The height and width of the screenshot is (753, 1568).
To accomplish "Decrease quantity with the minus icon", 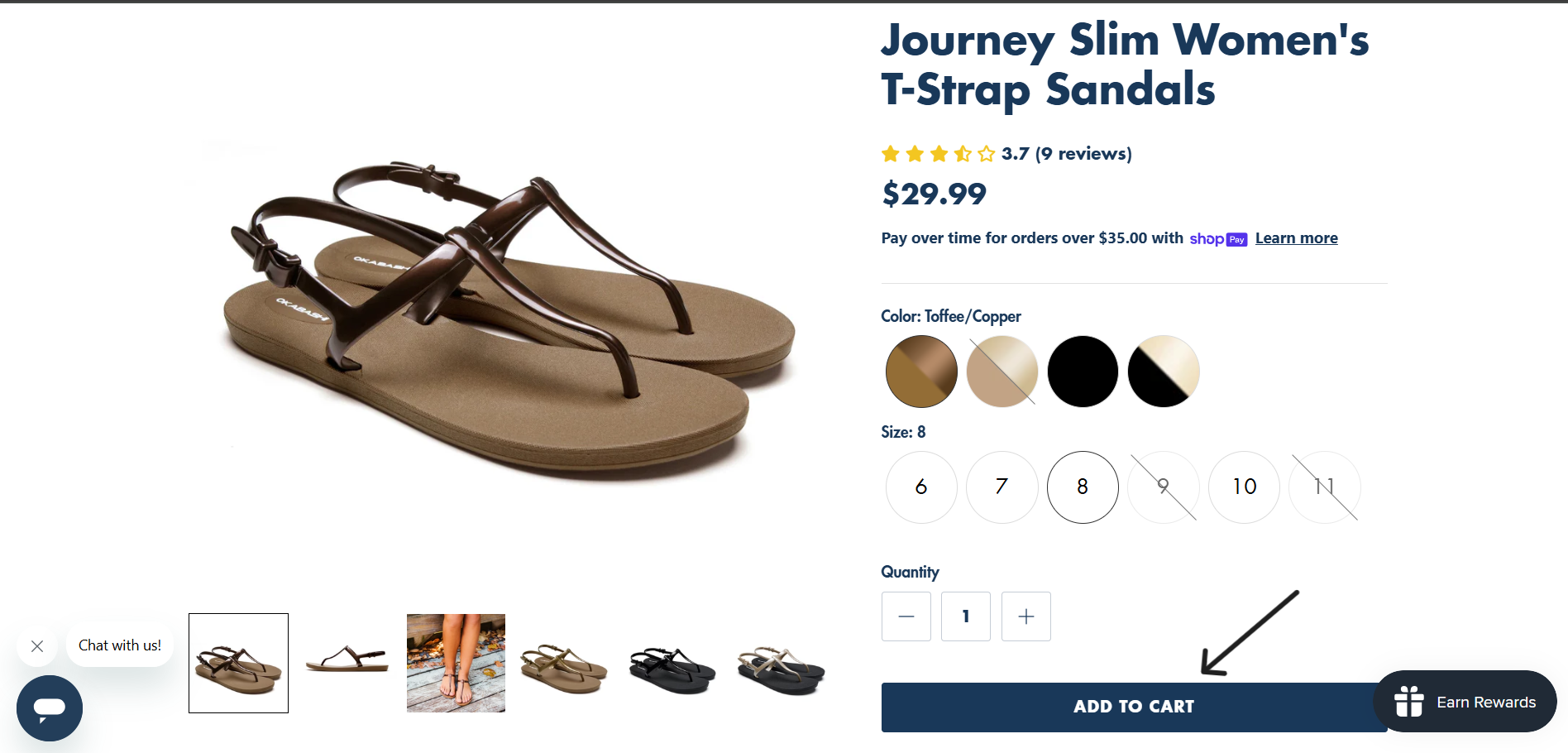I will [906, 616].
